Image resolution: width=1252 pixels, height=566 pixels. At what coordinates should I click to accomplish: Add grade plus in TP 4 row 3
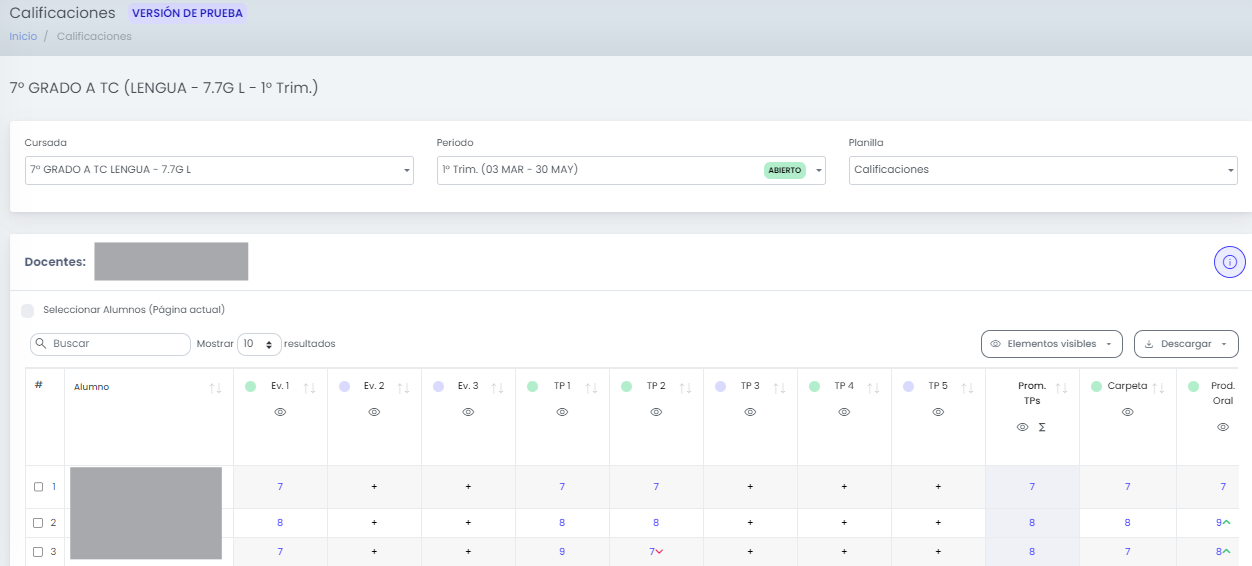(844, 552)
